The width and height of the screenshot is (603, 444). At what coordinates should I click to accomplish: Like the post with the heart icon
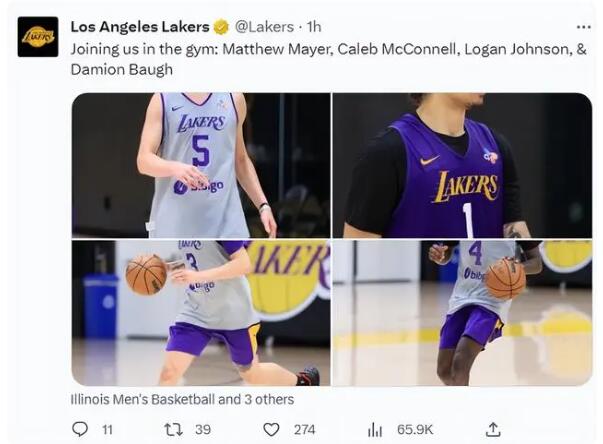tap(271, 428)
